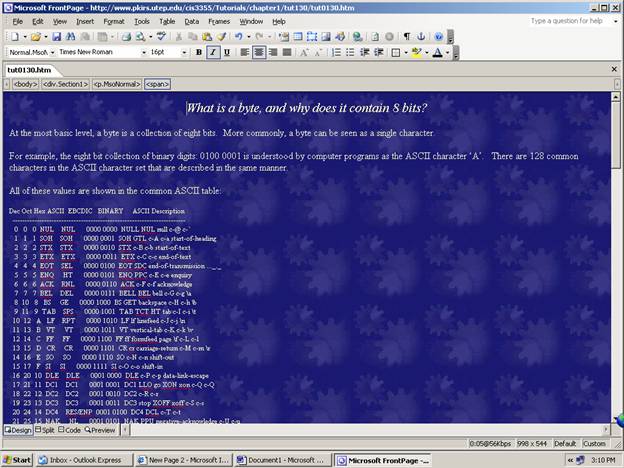Switch to Split view
The image size is (624, 468).
[45, 430]
